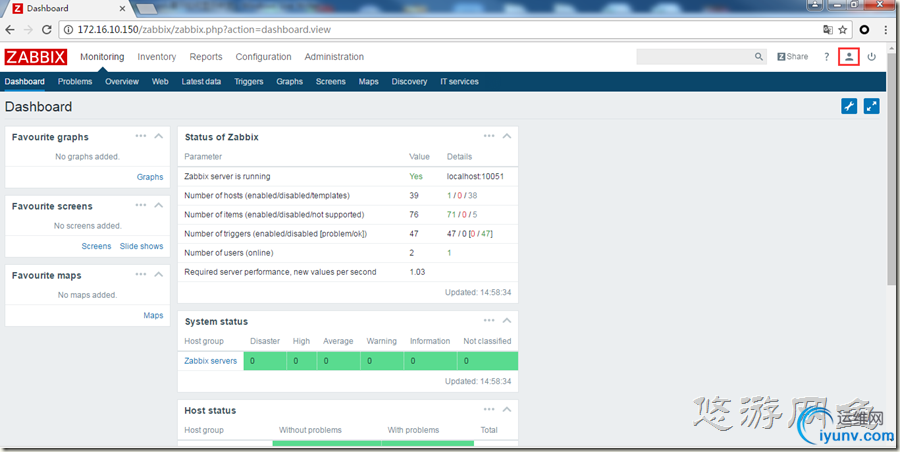The width and height of the screenshot is (900, 452).
Task: Click Graphs link in Favourite graphs
Action: tap(150, 177)
